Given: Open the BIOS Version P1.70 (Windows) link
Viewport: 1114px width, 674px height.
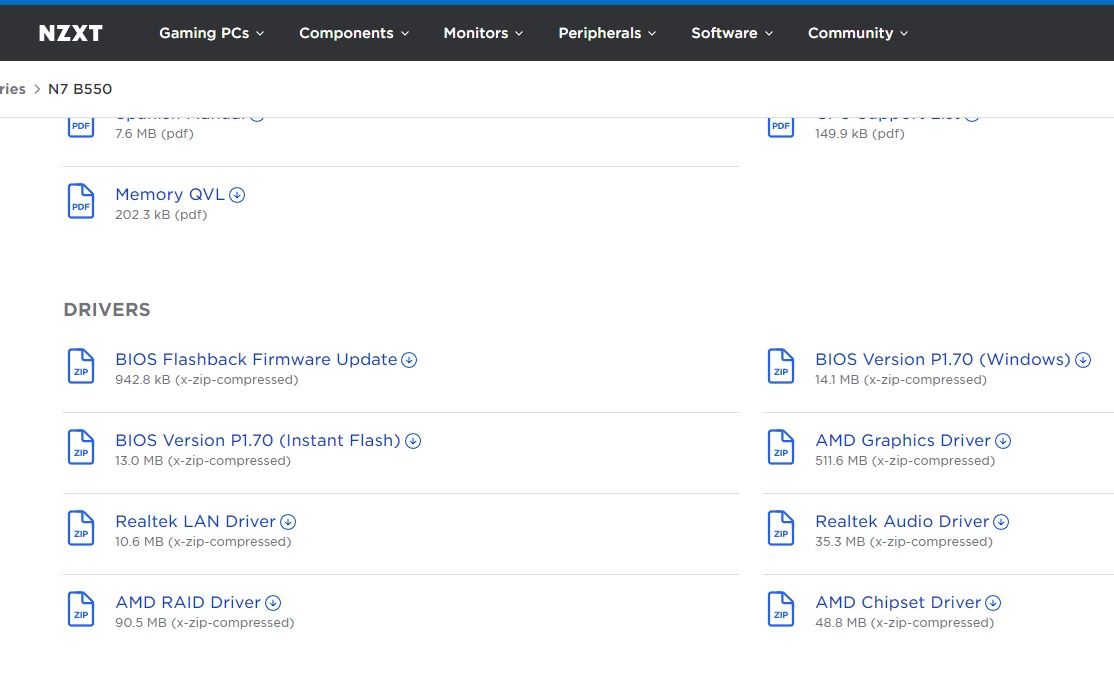Looking at the screenshot, I should coord(943,359).
